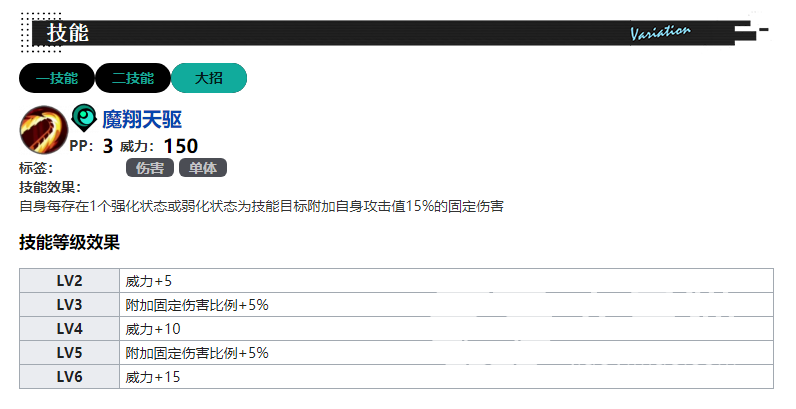
Task: Click the 技能等级效果 section heading
Action: point(69,242)
